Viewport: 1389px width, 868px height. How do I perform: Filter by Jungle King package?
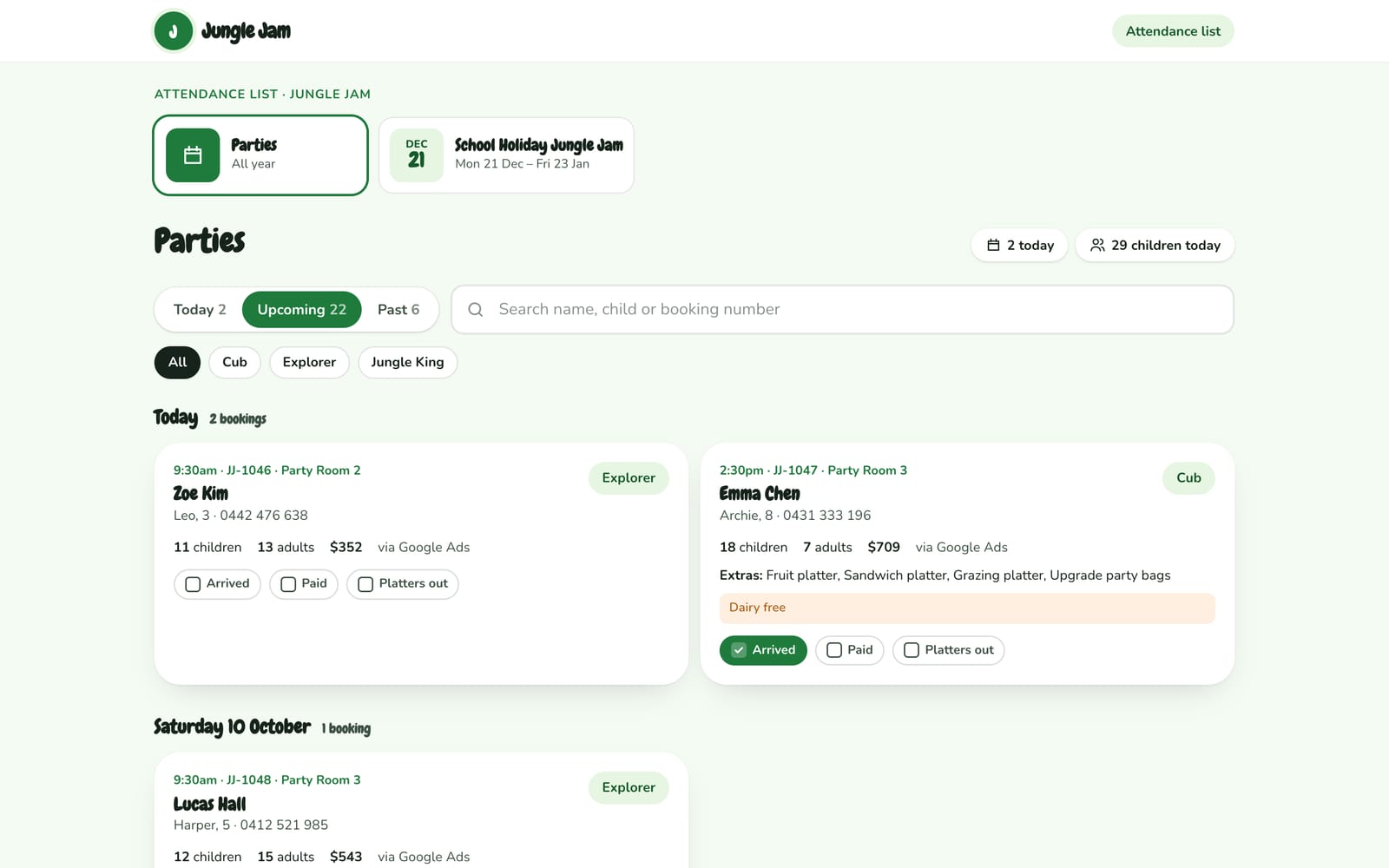pos(407,362)
